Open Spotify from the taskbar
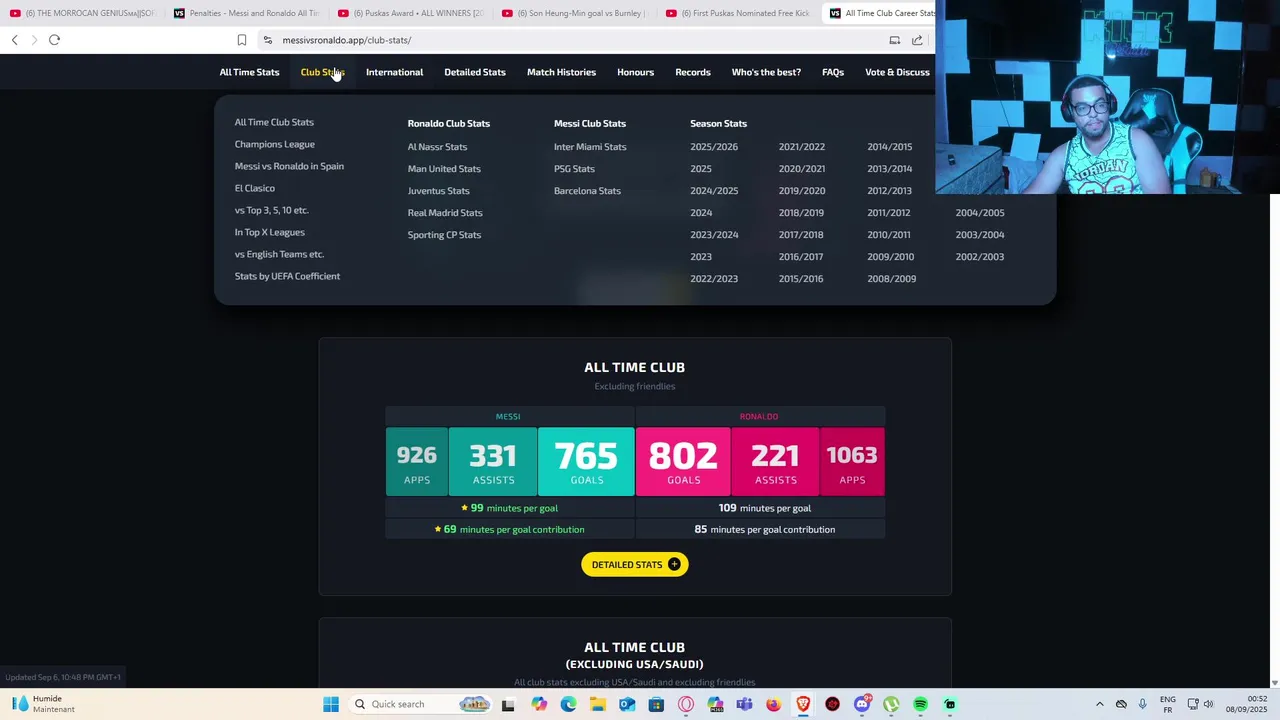Image resolution: width=1280 pixels, height=720 pixels. coord(921,704)
